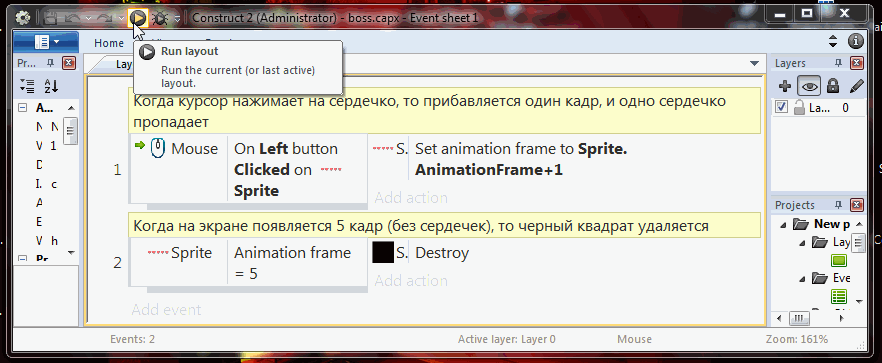Switch to the Home ribbon tab
The image size is (882, 363).
click(x=109, y=43)
